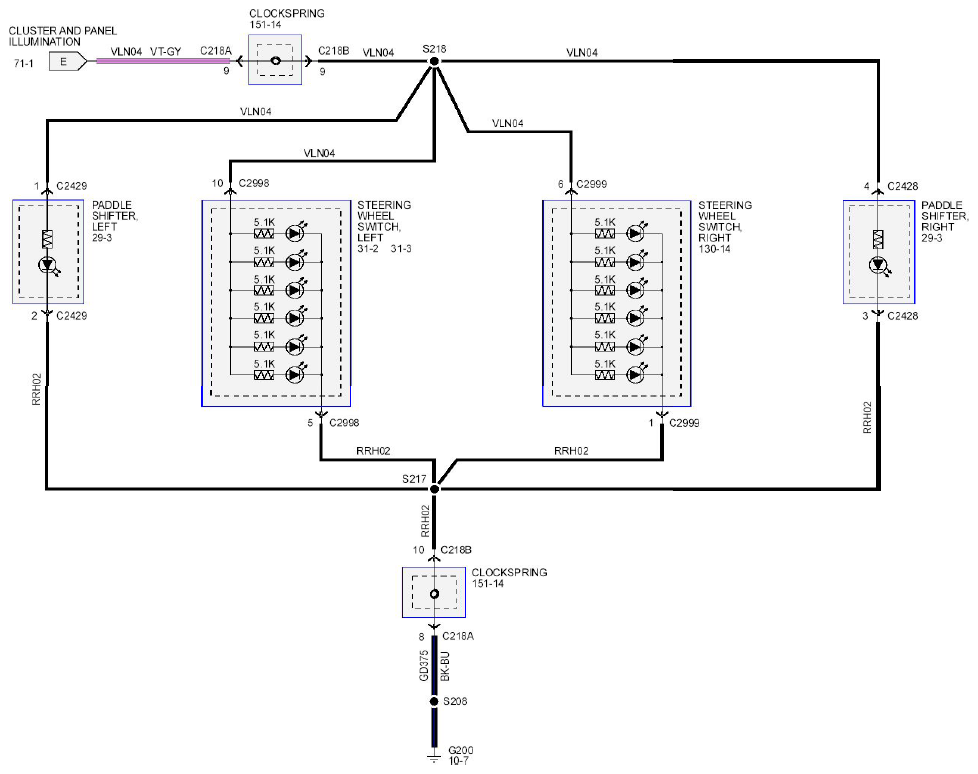Viewport: 978px width, 774px height.
Task: Select the LED symbol in left paddle shifter
Action: click(47, 265)
